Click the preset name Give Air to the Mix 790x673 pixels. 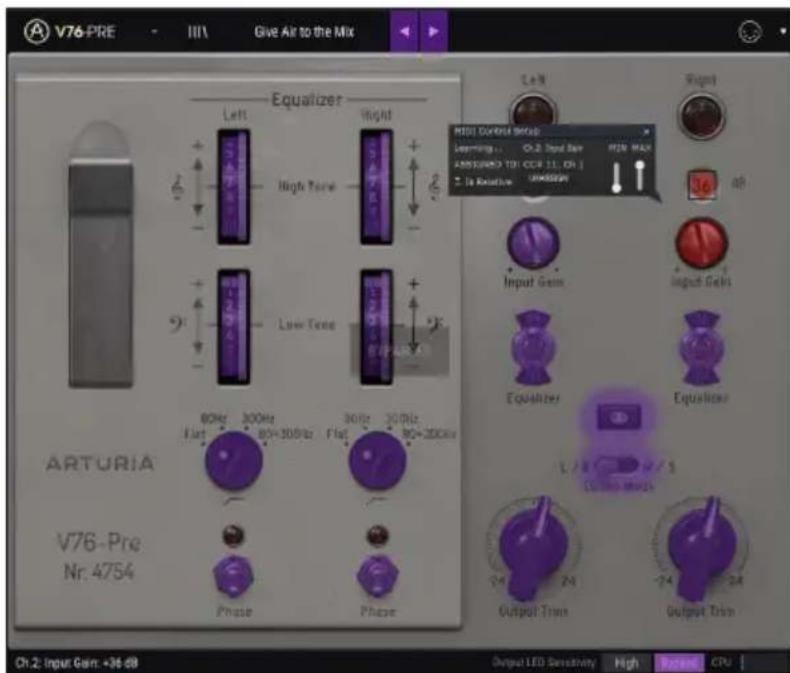pyautogui.click(x=304, y=32)
